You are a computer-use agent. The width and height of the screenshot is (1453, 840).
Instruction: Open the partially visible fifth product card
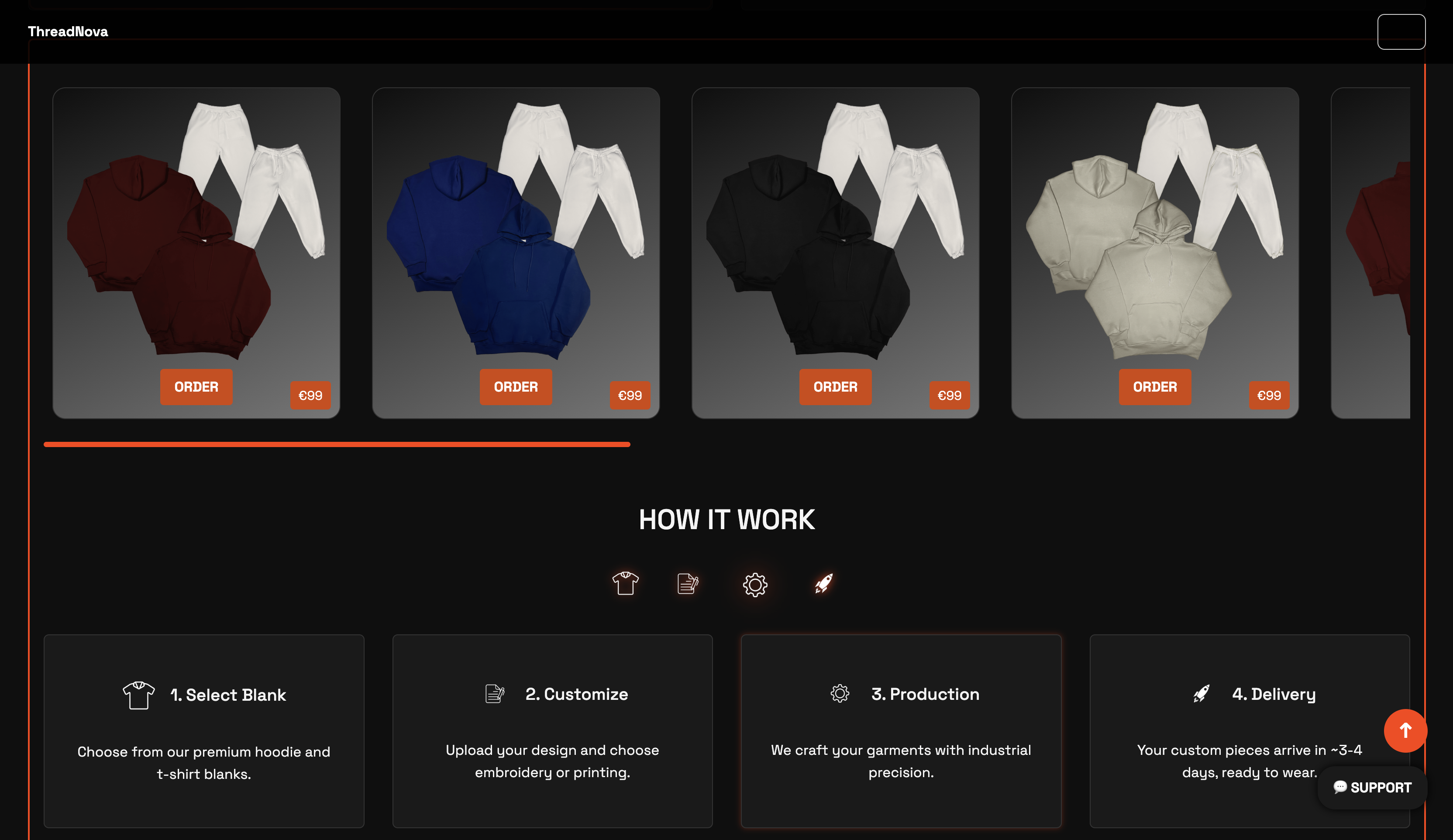point(1370,253)
